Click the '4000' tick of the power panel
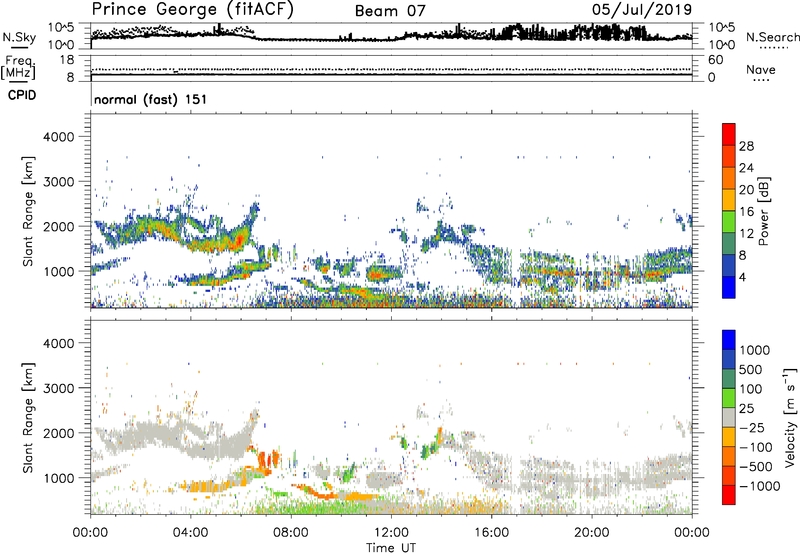Image resolution: width=800 pixels, height=554 pixels. point(59,137)
